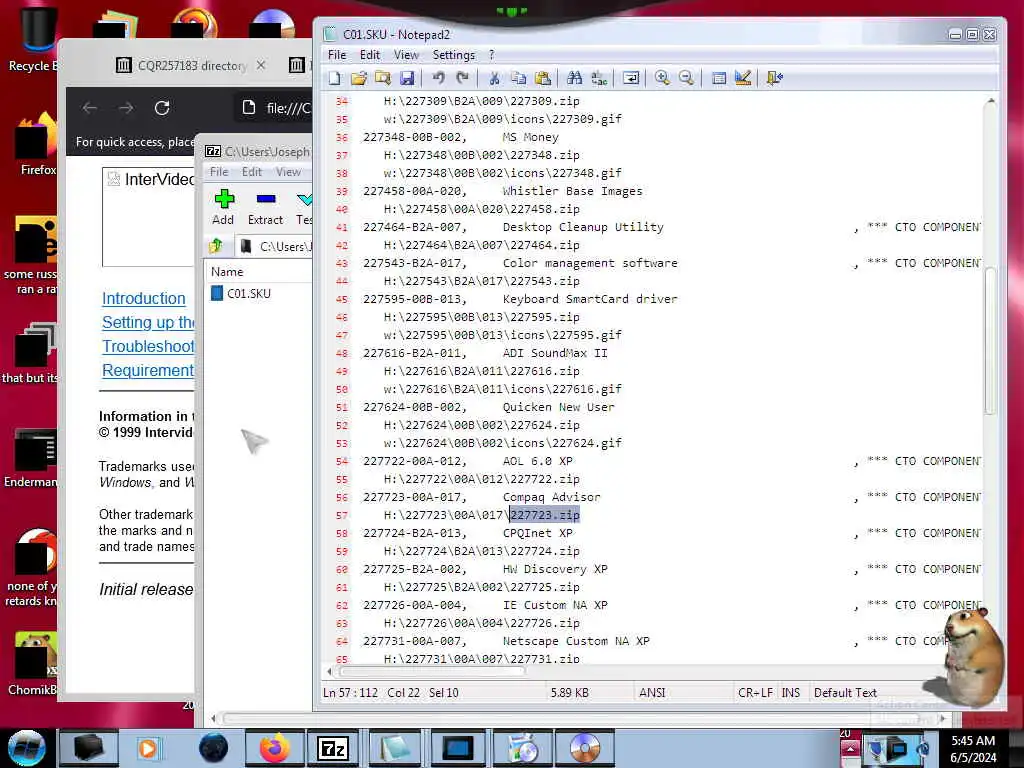
Task: Click the Exit door icon in Notepad2
Action: (775, 78)
